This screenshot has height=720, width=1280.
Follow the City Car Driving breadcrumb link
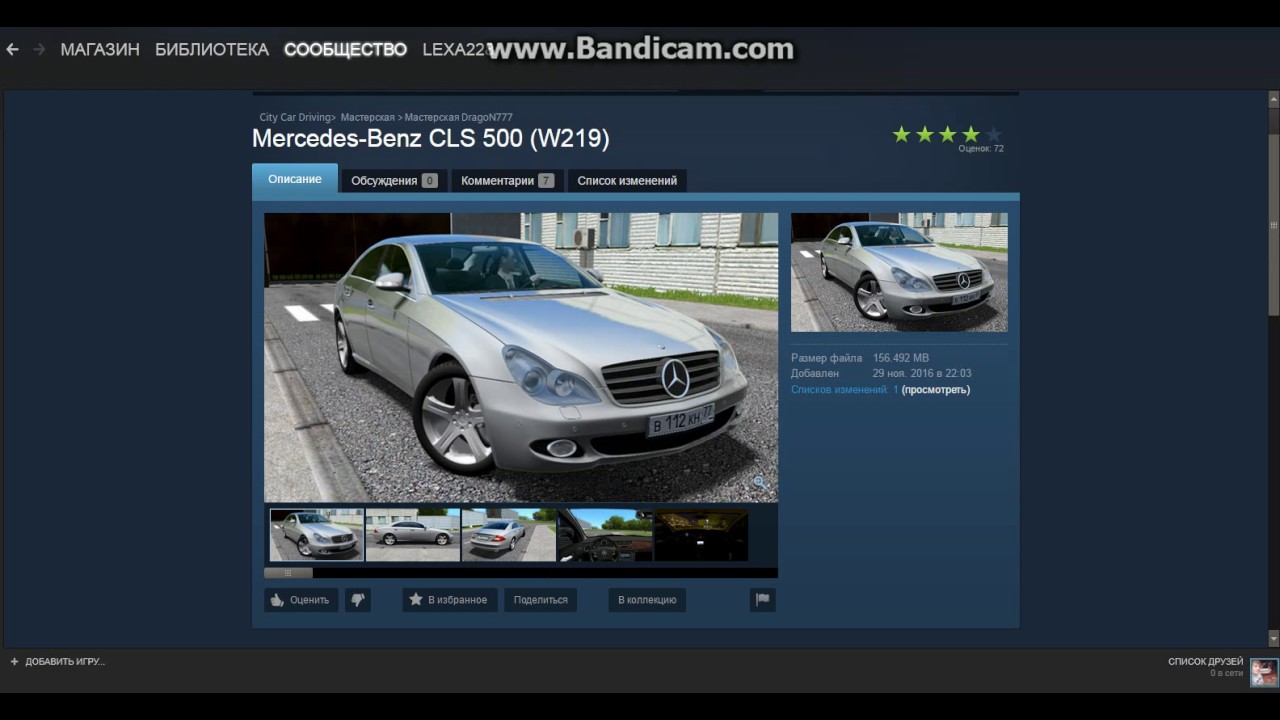(x=297, y=117)
